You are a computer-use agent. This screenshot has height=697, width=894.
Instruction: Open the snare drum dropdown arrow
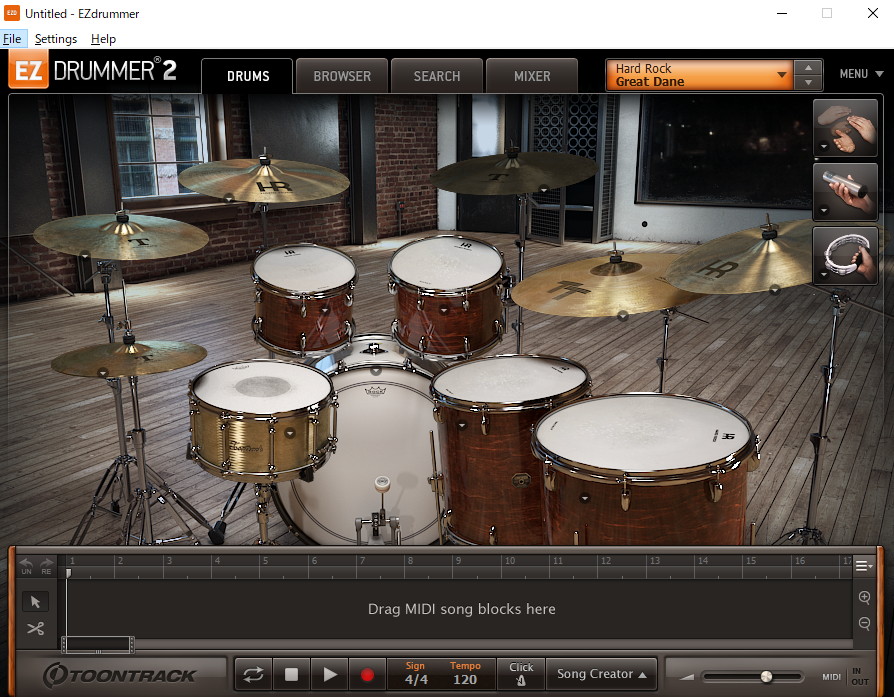(x=290, y=433)
